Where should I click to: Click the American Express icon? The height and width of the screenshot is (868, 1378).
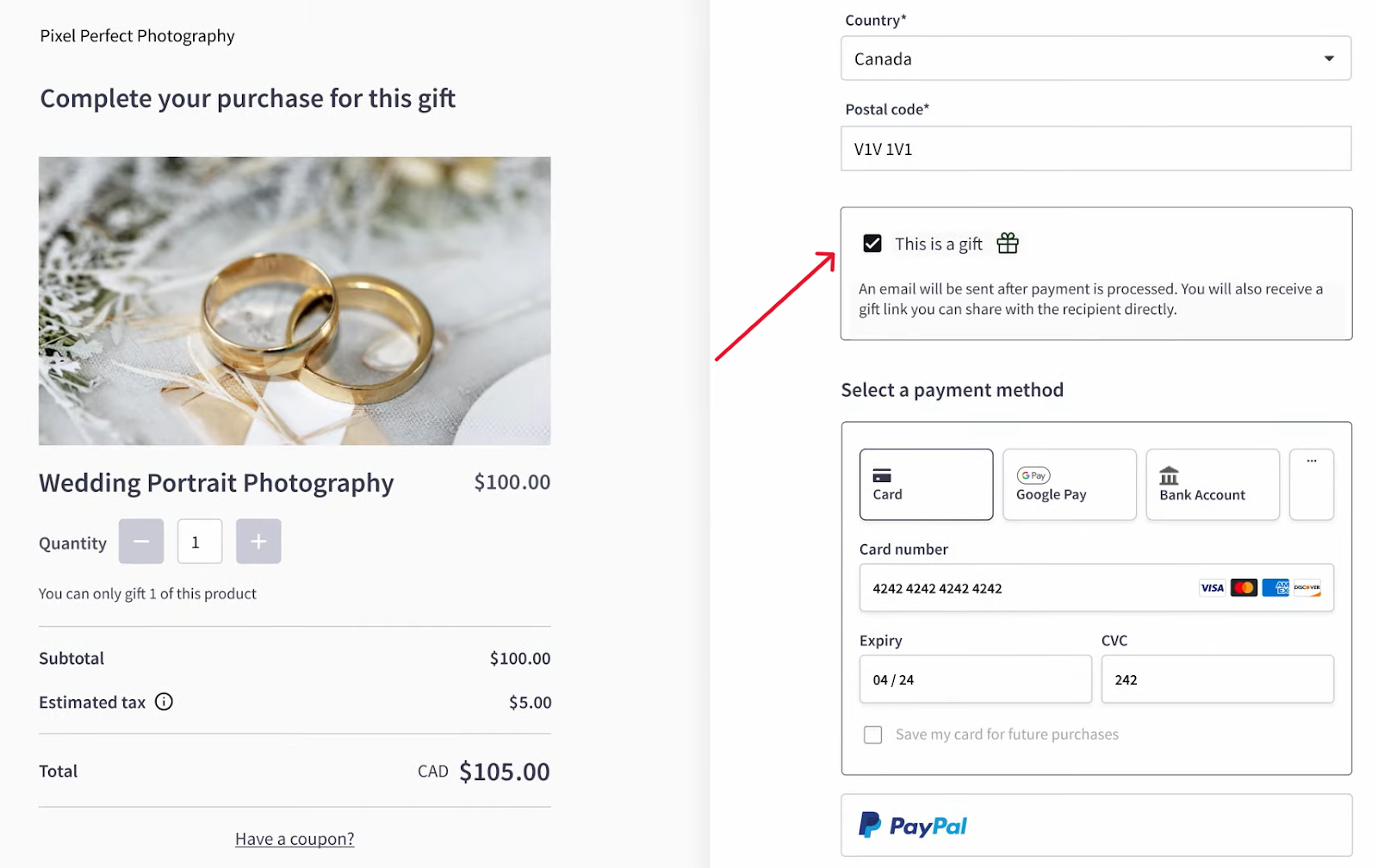pyautogui.click(x=1276, y=587)
